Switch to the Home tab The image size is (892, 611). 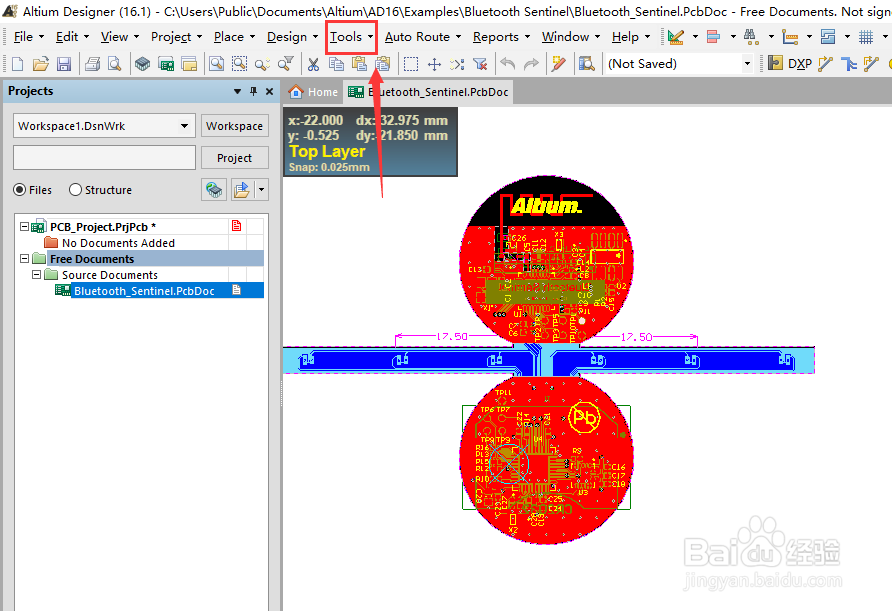coord(313,92)
